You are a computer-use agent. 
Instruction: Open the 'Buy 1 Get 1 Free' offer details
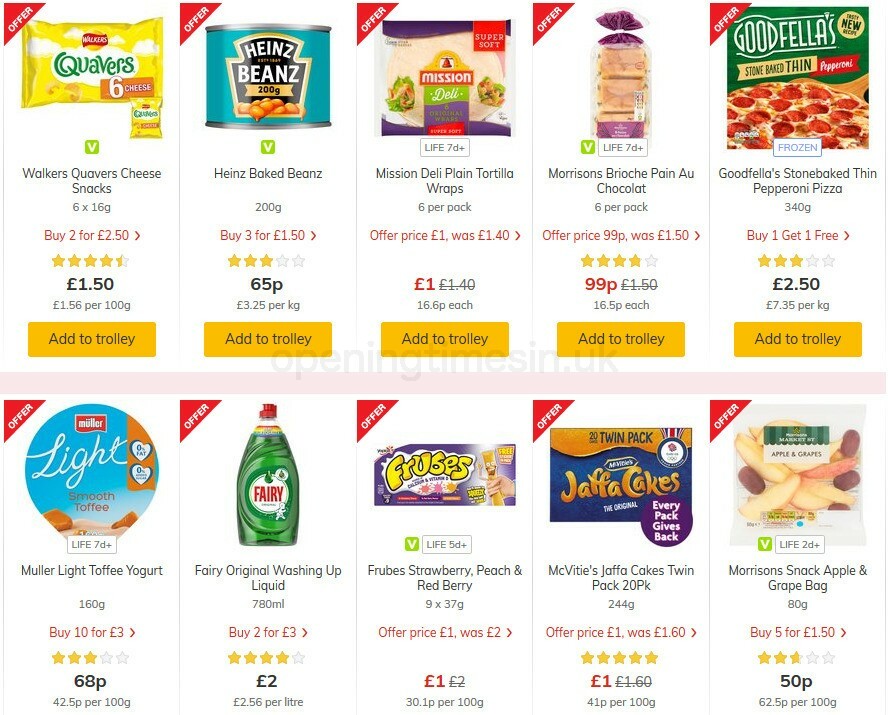796,236
